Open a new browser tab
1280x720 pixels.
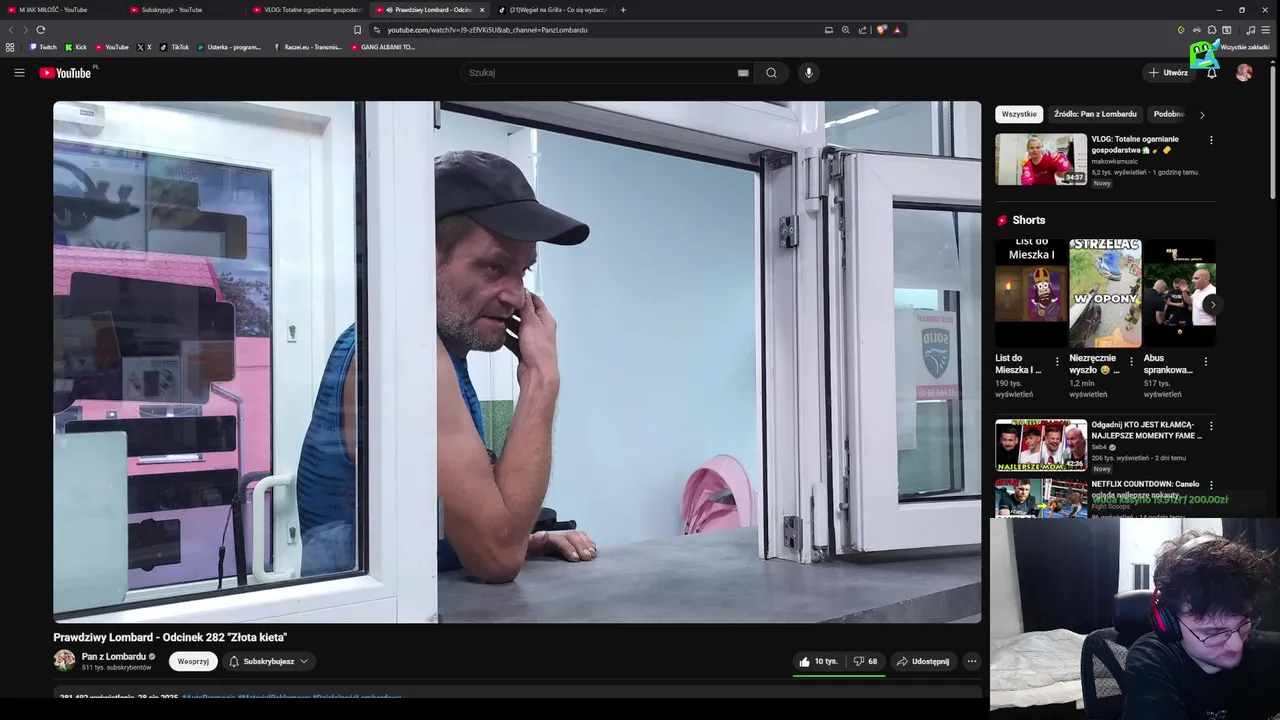(623, 10)
